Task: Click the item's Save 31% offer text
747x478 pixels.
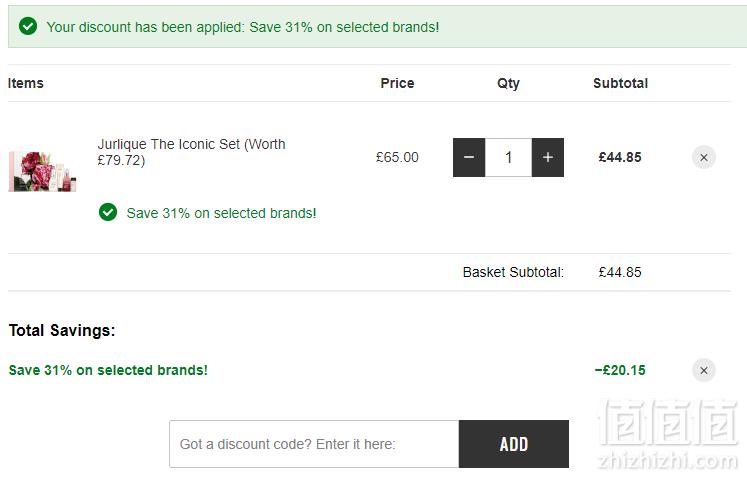Action: coord(222,213)
